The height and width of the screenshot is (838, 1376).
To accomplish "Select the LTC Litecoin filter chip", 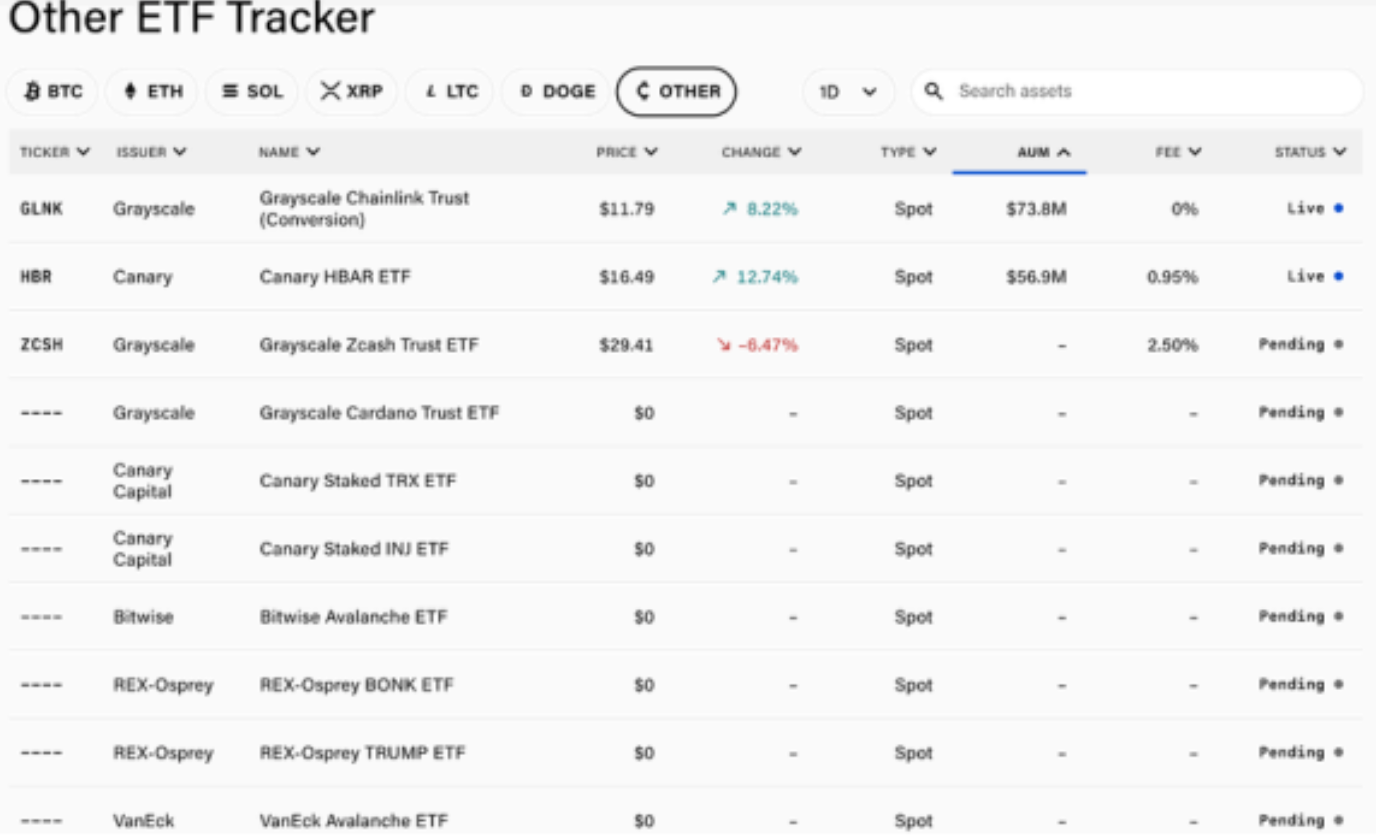I will tap(451, 92).
